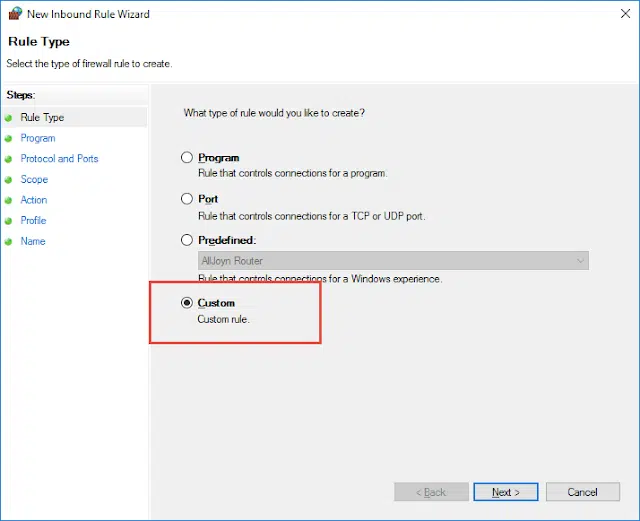Click green bullet beside Program step
Viewport: 640px width, 521px height.
(9, 139)
